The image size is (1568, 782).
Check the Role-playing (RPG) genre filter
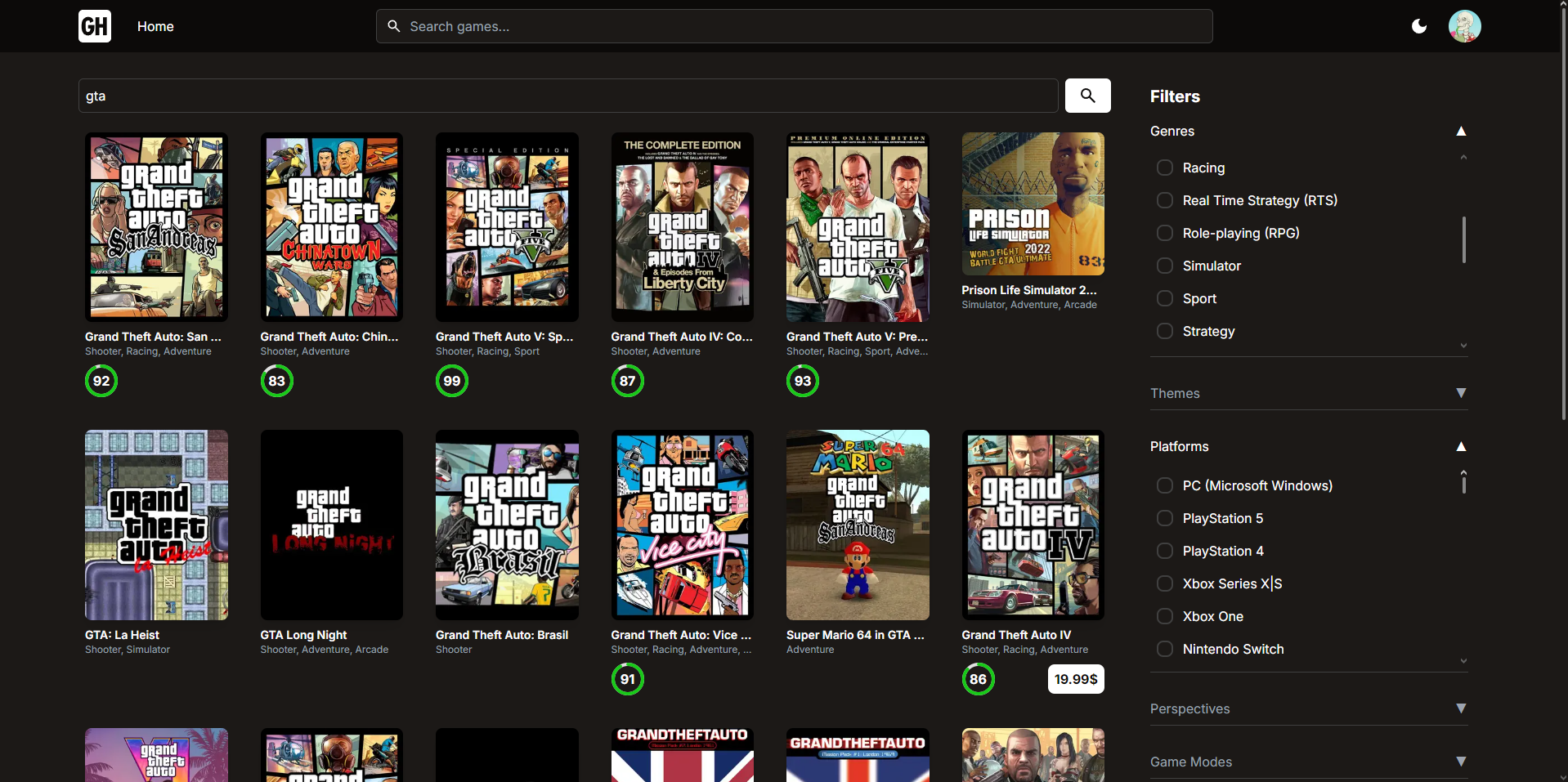click(1164, 233)
